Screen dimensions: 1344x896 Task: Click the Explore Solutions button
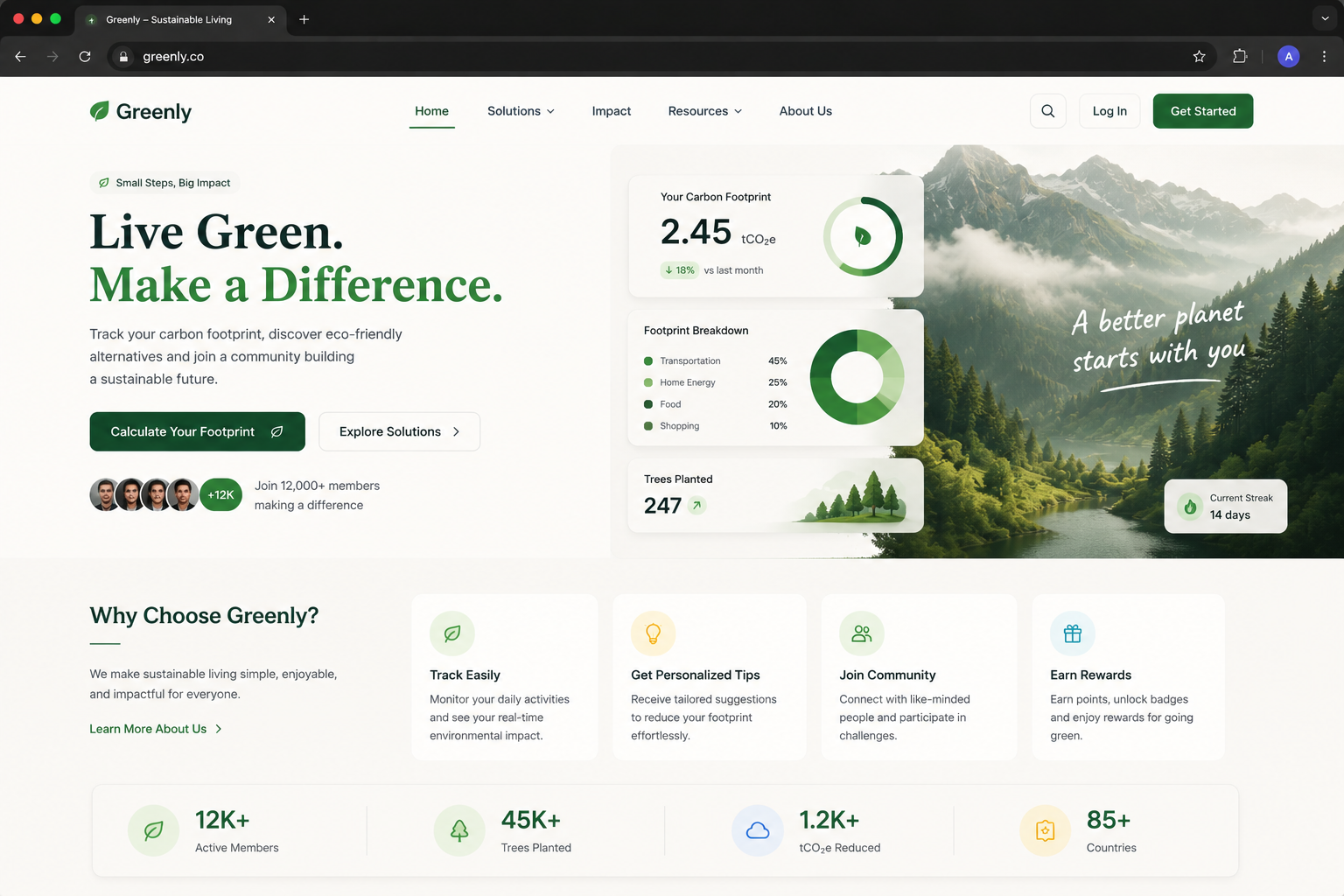tap(399, 431)
